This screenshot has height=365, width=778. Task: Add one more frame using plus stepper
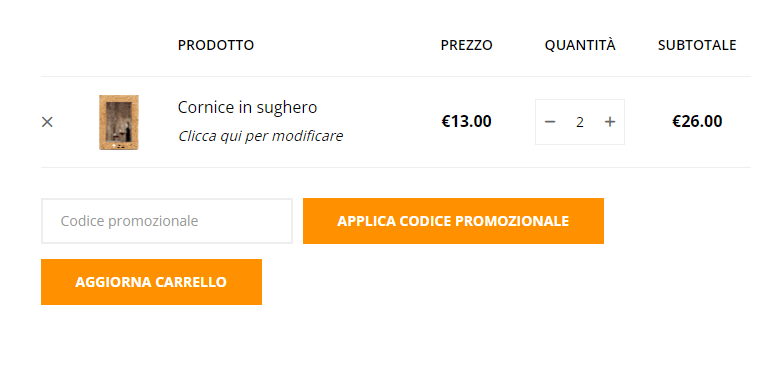610,122
